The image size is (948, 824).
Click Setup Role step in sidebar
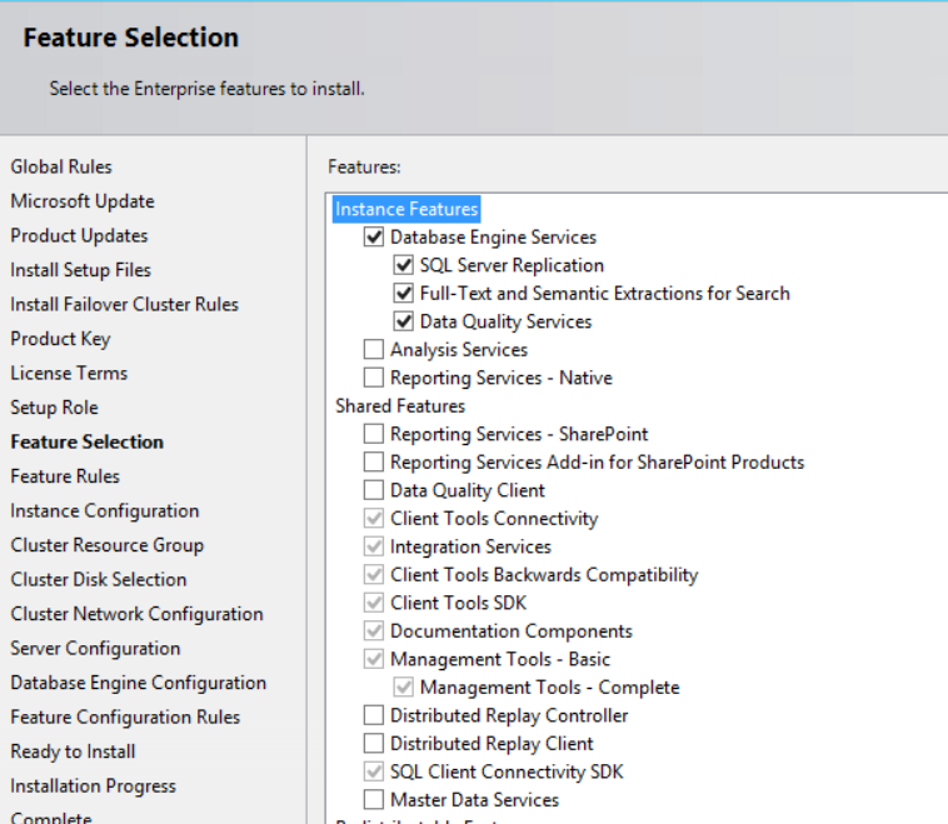click(x=54, y=408)
